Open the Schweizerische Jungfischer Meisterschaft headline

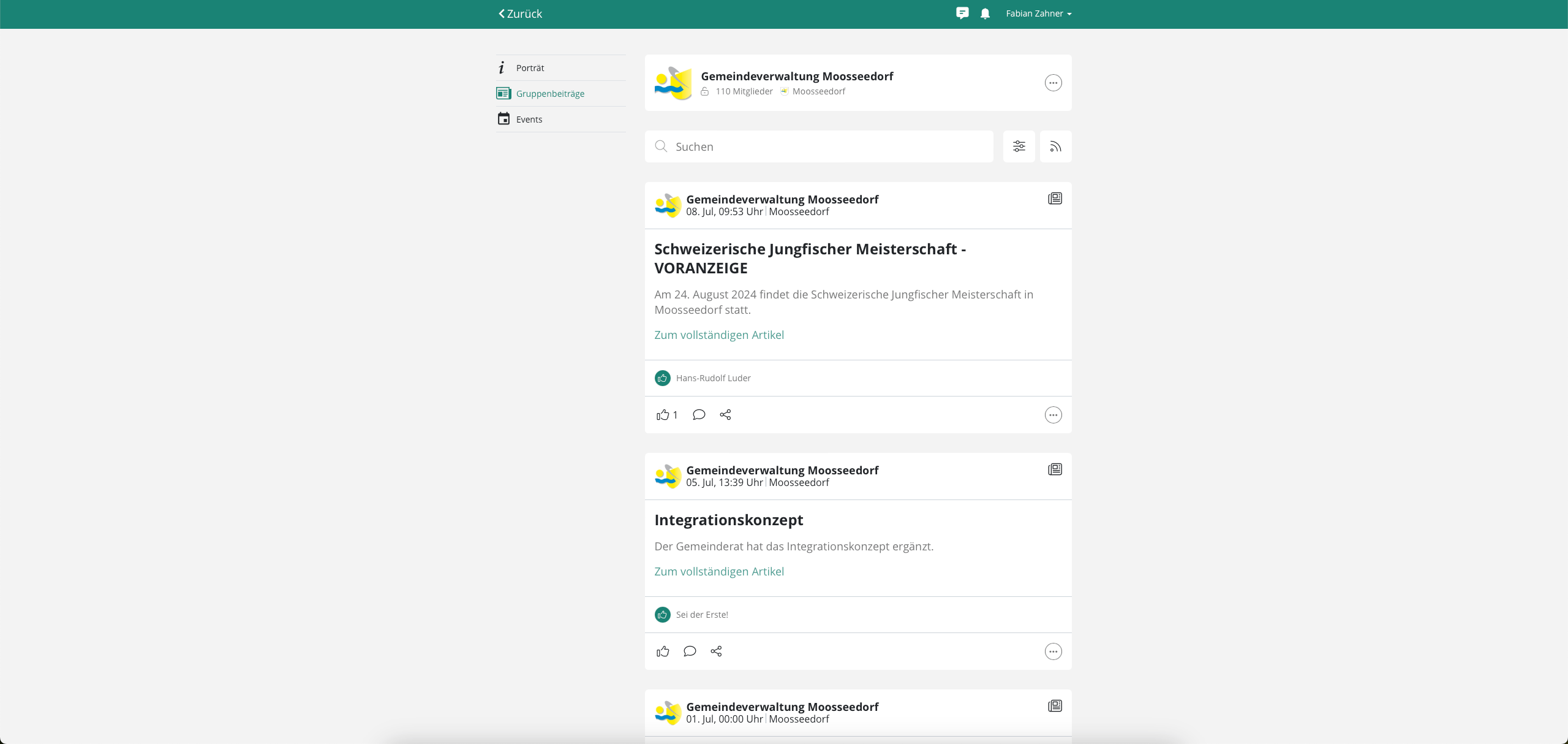[x=810, y=259]
